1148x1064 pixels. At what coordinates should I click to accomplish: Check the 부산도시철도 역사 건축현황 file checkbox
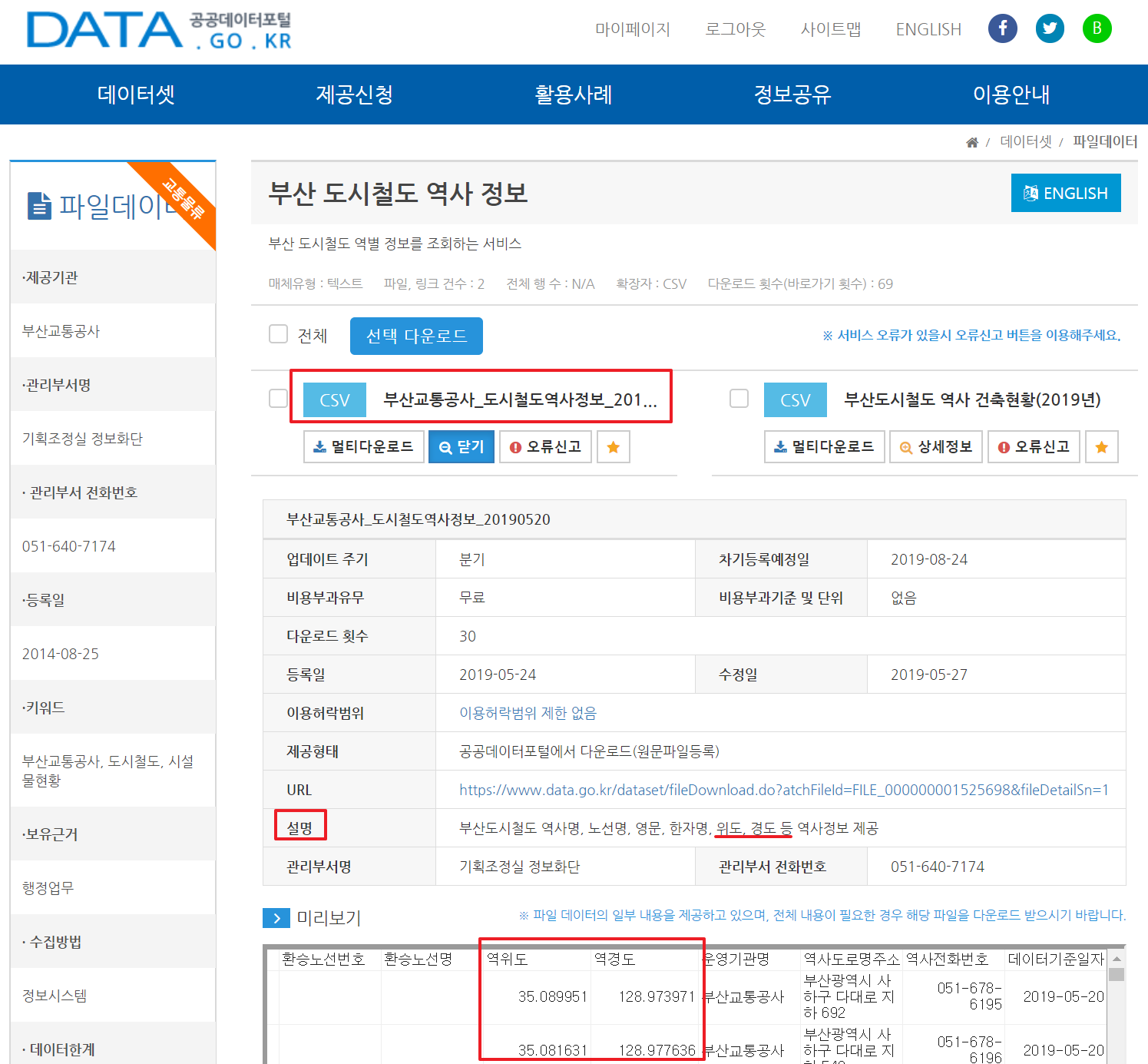point(739,398)
